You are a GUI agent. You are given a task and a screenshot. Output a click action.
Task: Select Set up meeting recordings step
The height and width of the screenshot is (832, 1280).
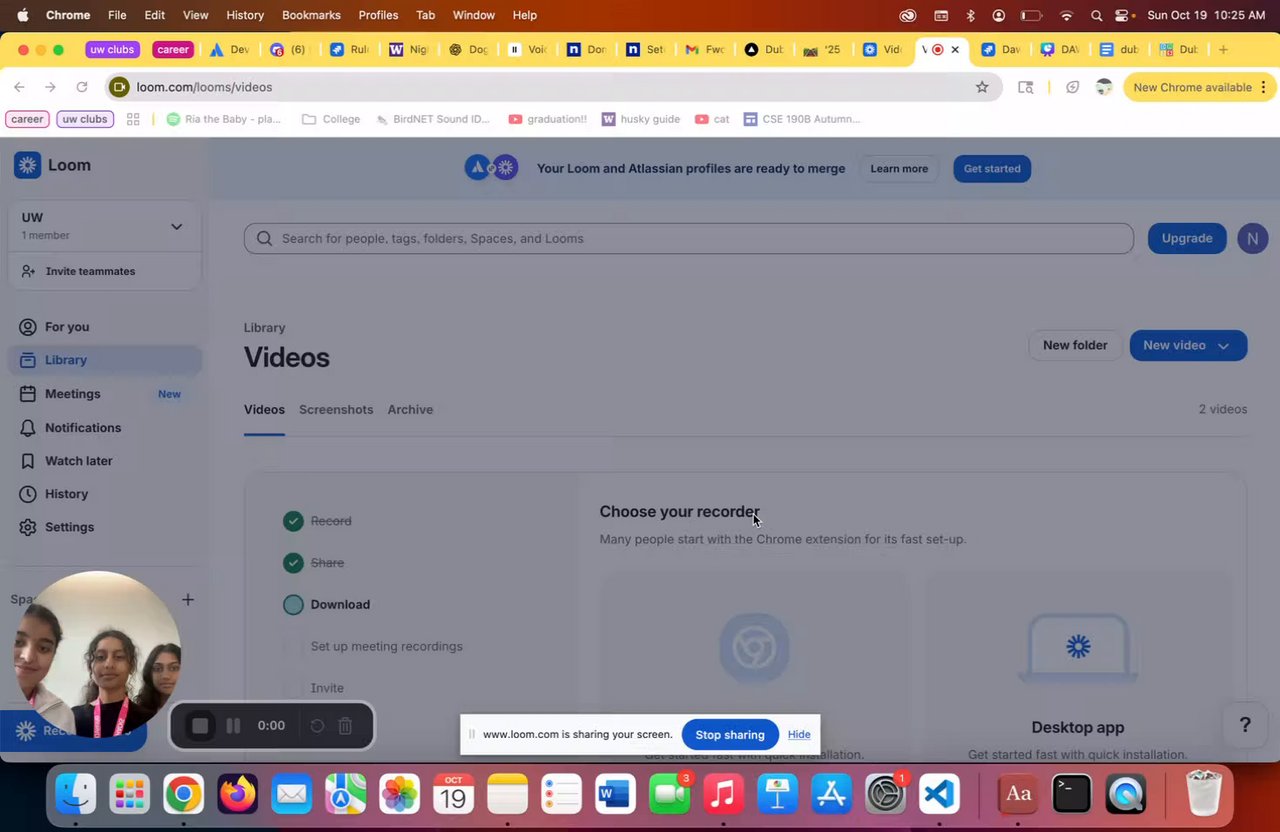(386, 647)
